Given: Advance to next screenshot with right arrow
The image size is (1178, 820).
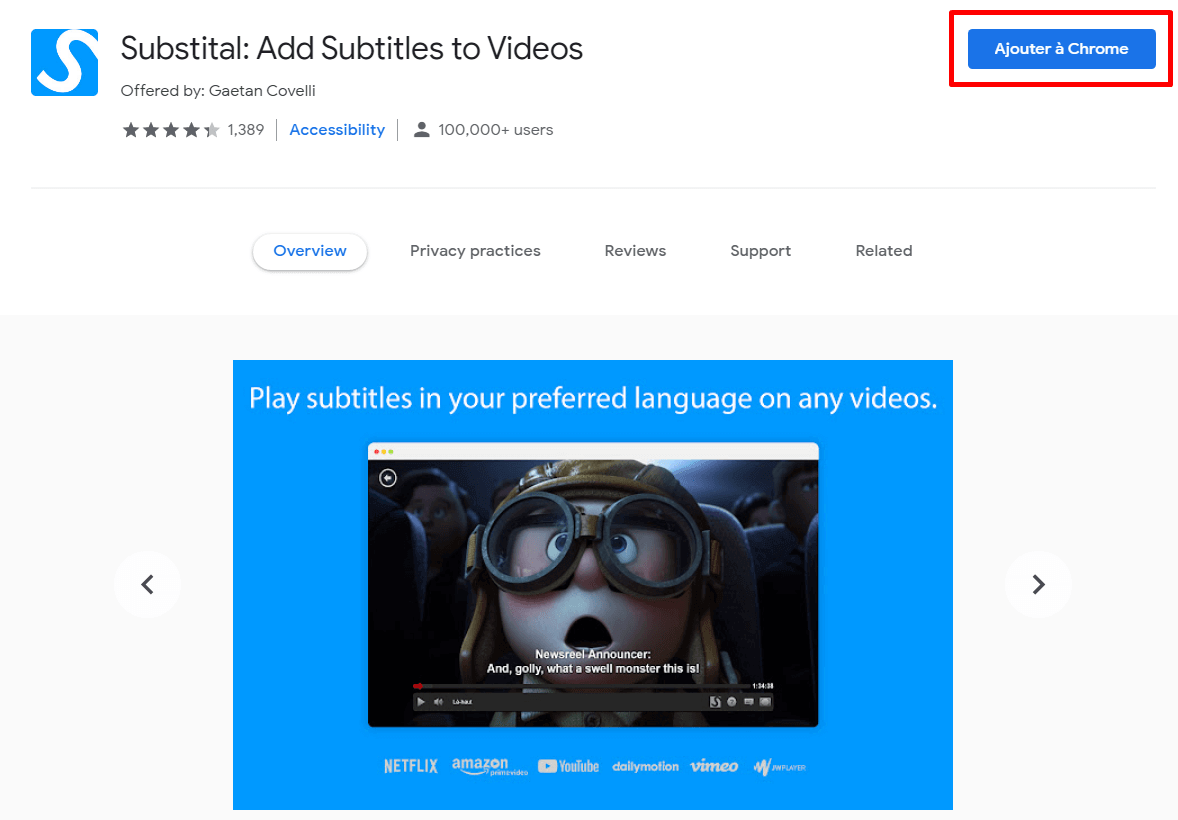Looking at the screenshot, I should pyautogui.click(x=1038, y=584).
